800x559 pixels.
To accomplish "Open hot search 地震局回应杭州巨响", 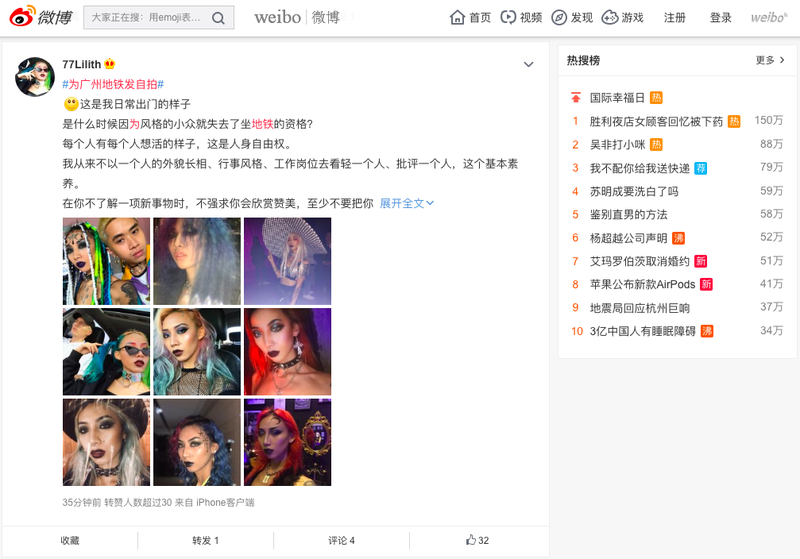I will [x=640, y=308].
